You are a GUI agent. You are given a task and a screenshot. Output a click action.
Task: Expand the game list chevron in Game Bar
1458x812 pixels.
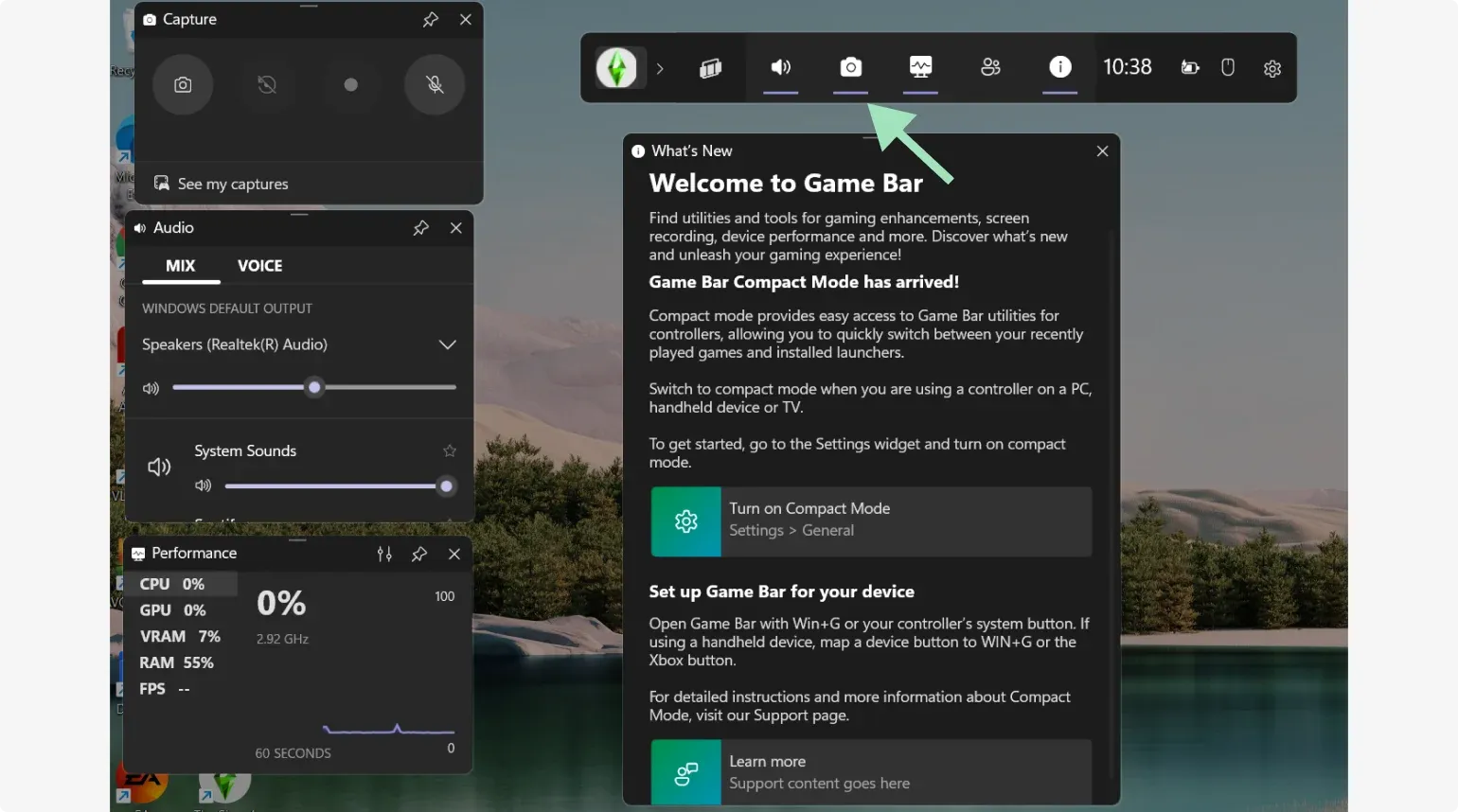[x=660, y=68]
